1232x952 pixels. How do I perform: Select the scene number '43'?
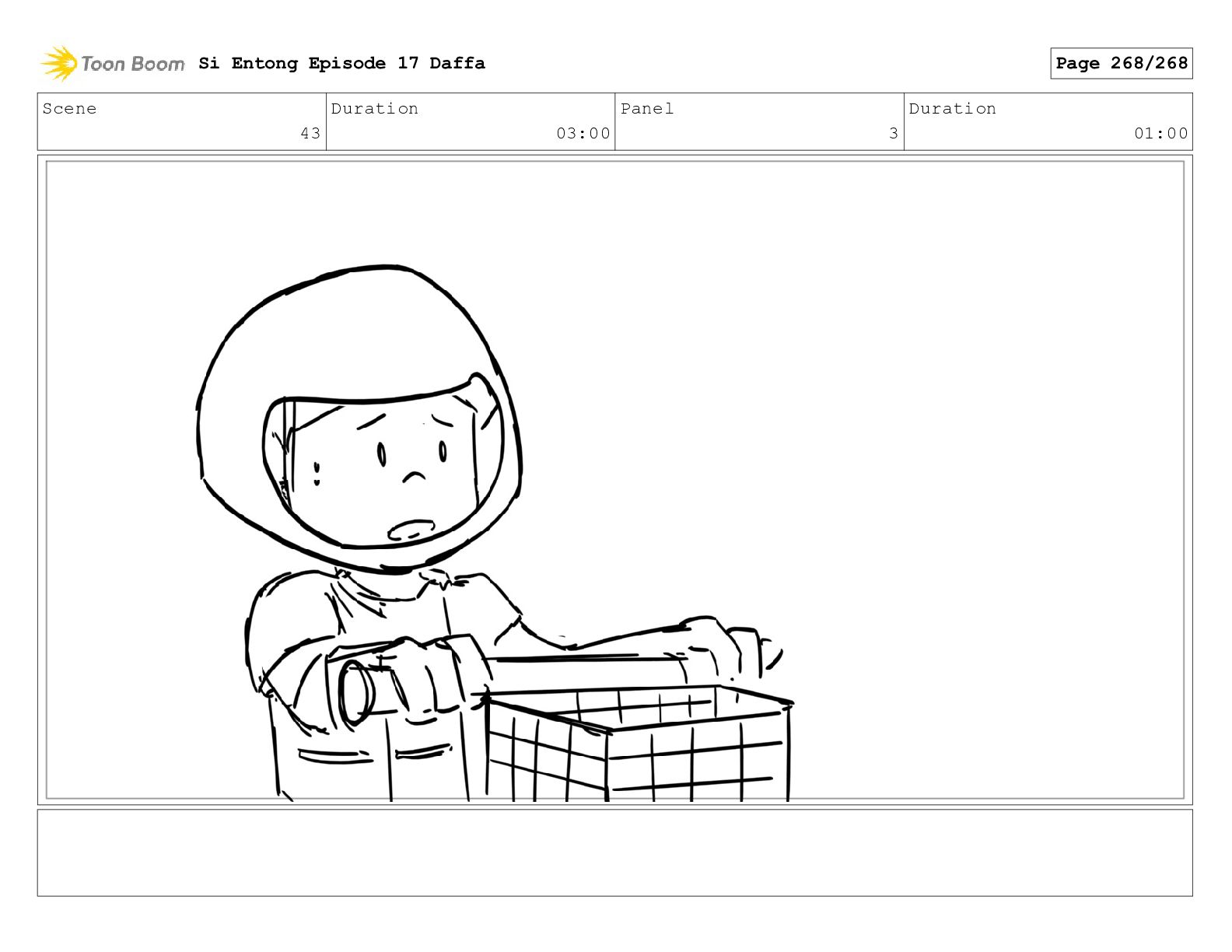310,133
